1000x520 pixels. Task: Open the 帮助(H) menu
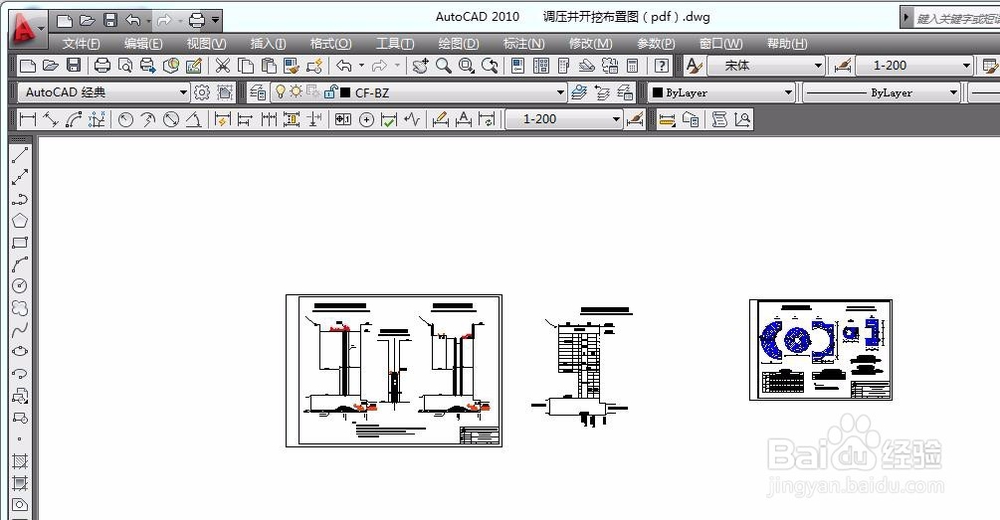(x=787, y=43)
